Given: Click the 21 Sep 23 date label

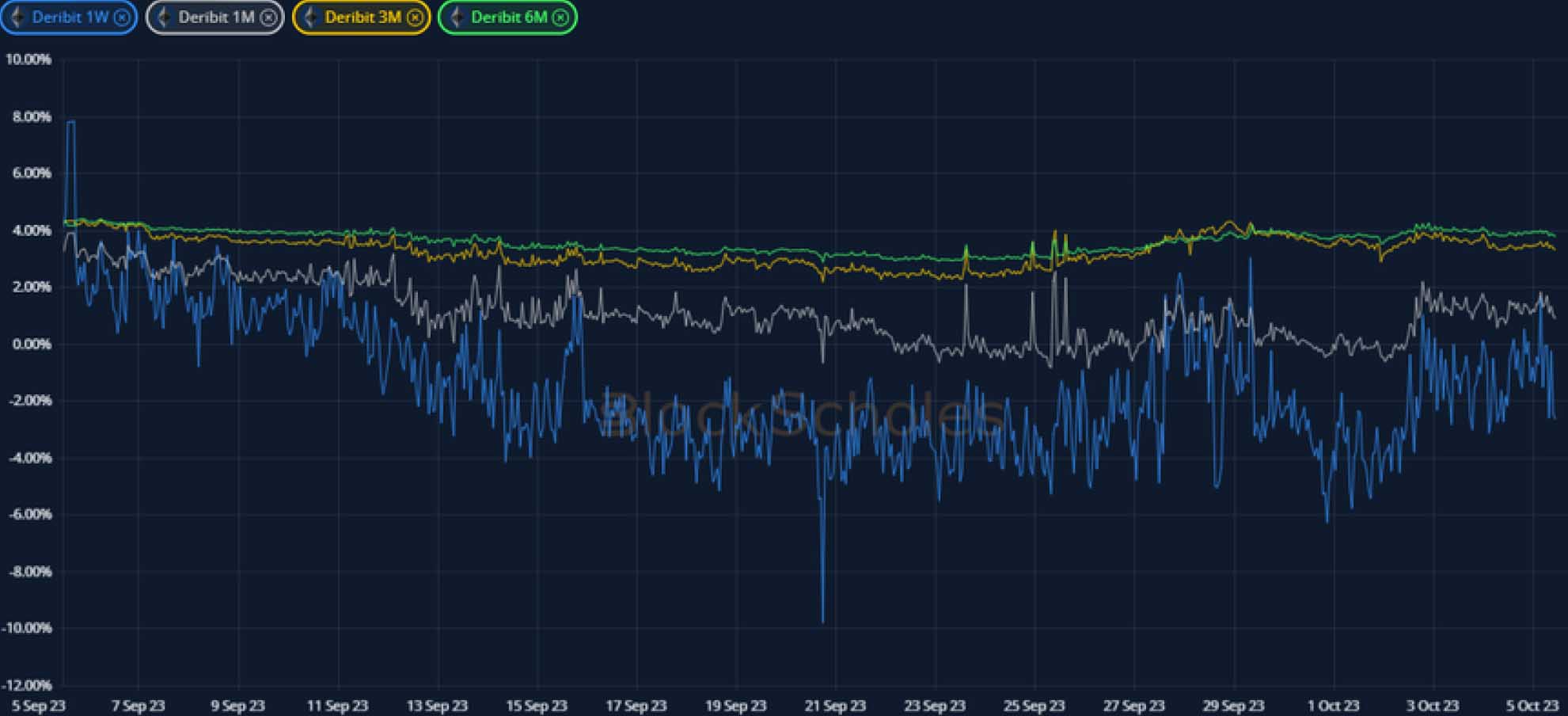Looking at the screenshot, I should (x=836, y=706).
